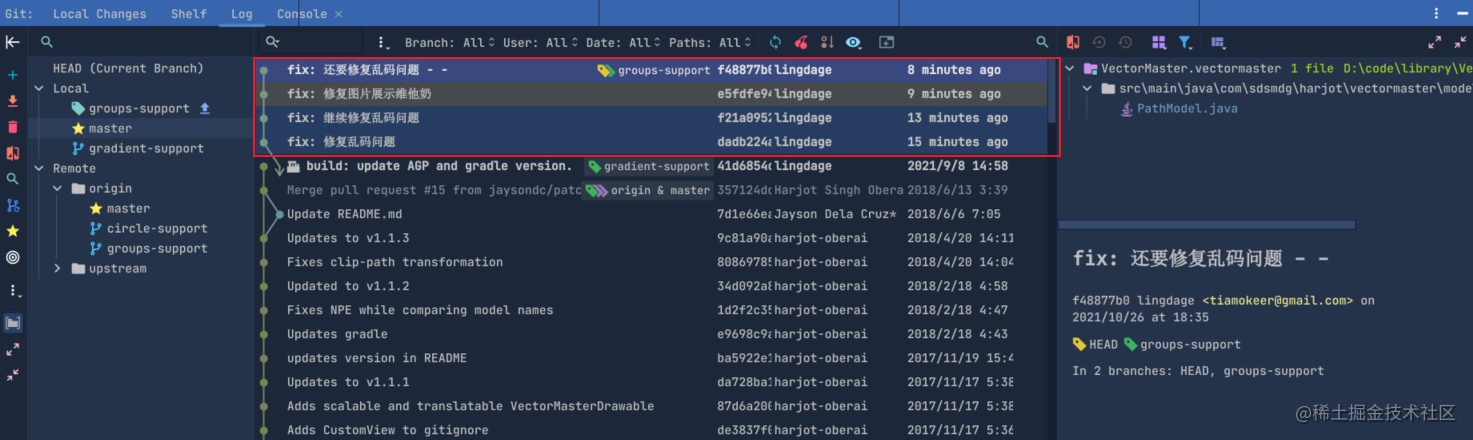
Task: Click Show Diff icon in changes panel toolbar
Action: pos(1072,42)
